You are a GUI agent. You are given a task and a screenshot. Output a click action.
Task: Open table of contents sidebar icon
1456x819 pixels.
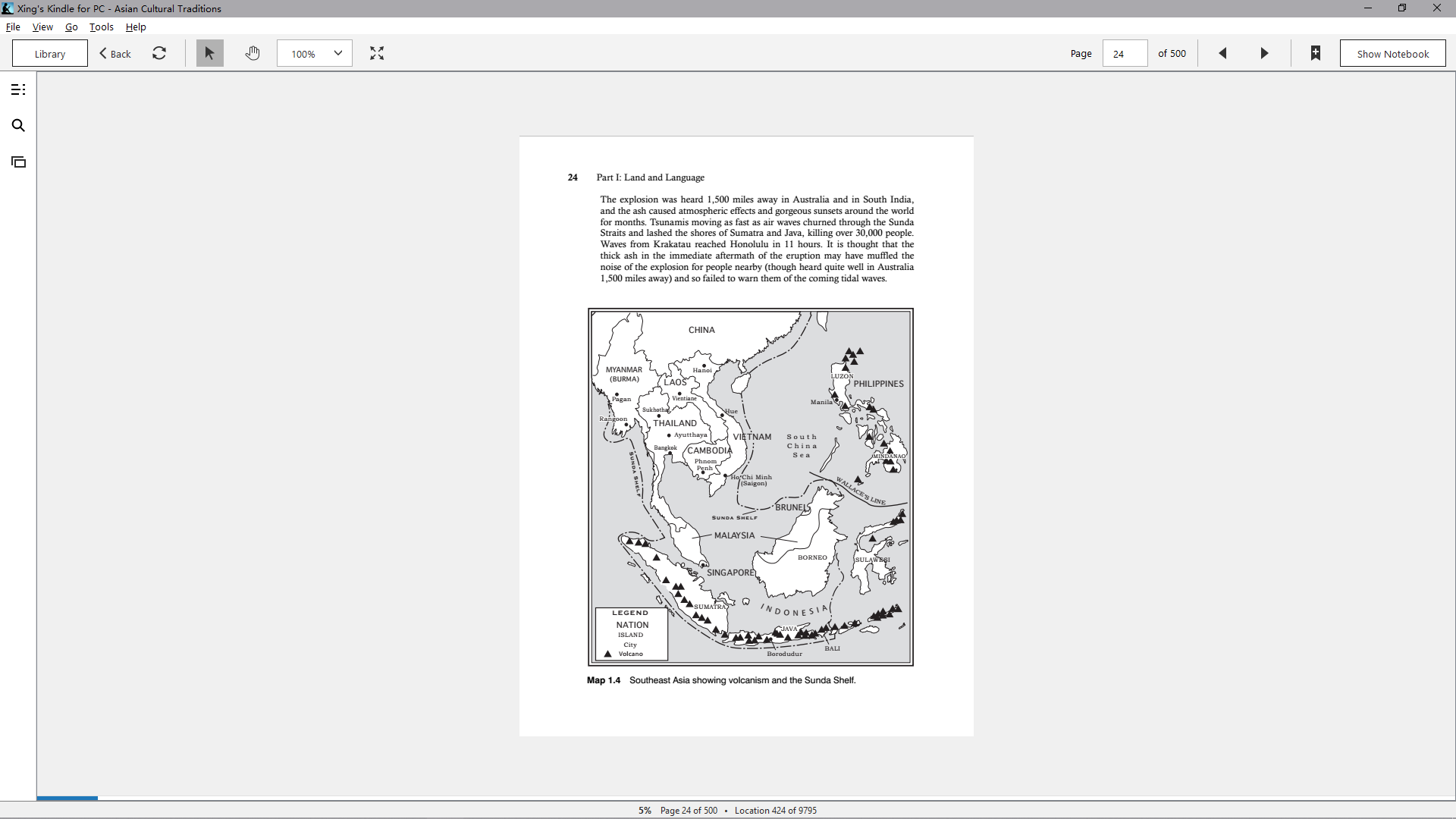[18, 89]
